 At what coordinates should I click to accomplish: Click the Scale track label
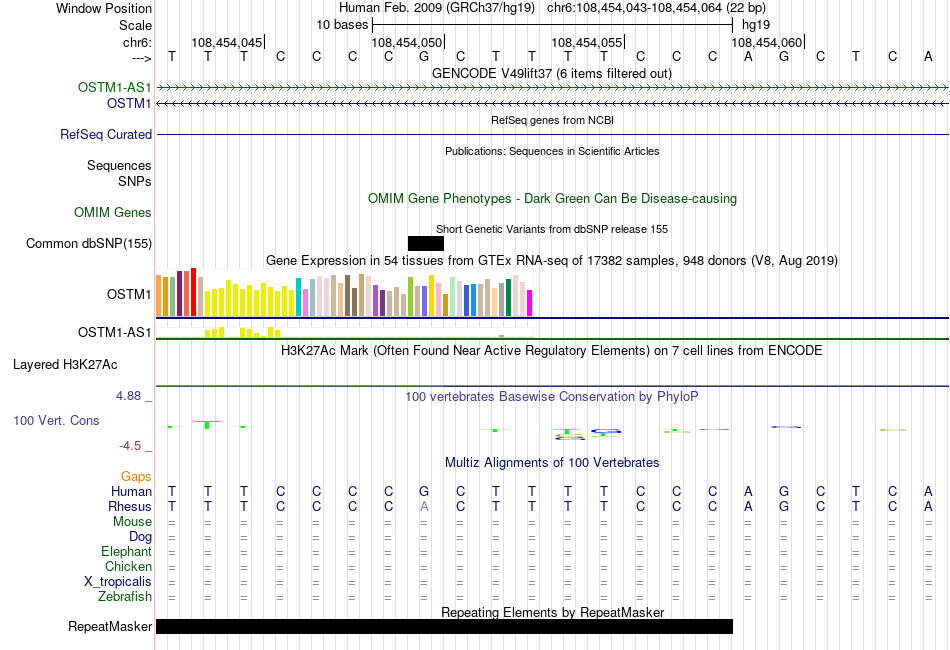point(136,25)
